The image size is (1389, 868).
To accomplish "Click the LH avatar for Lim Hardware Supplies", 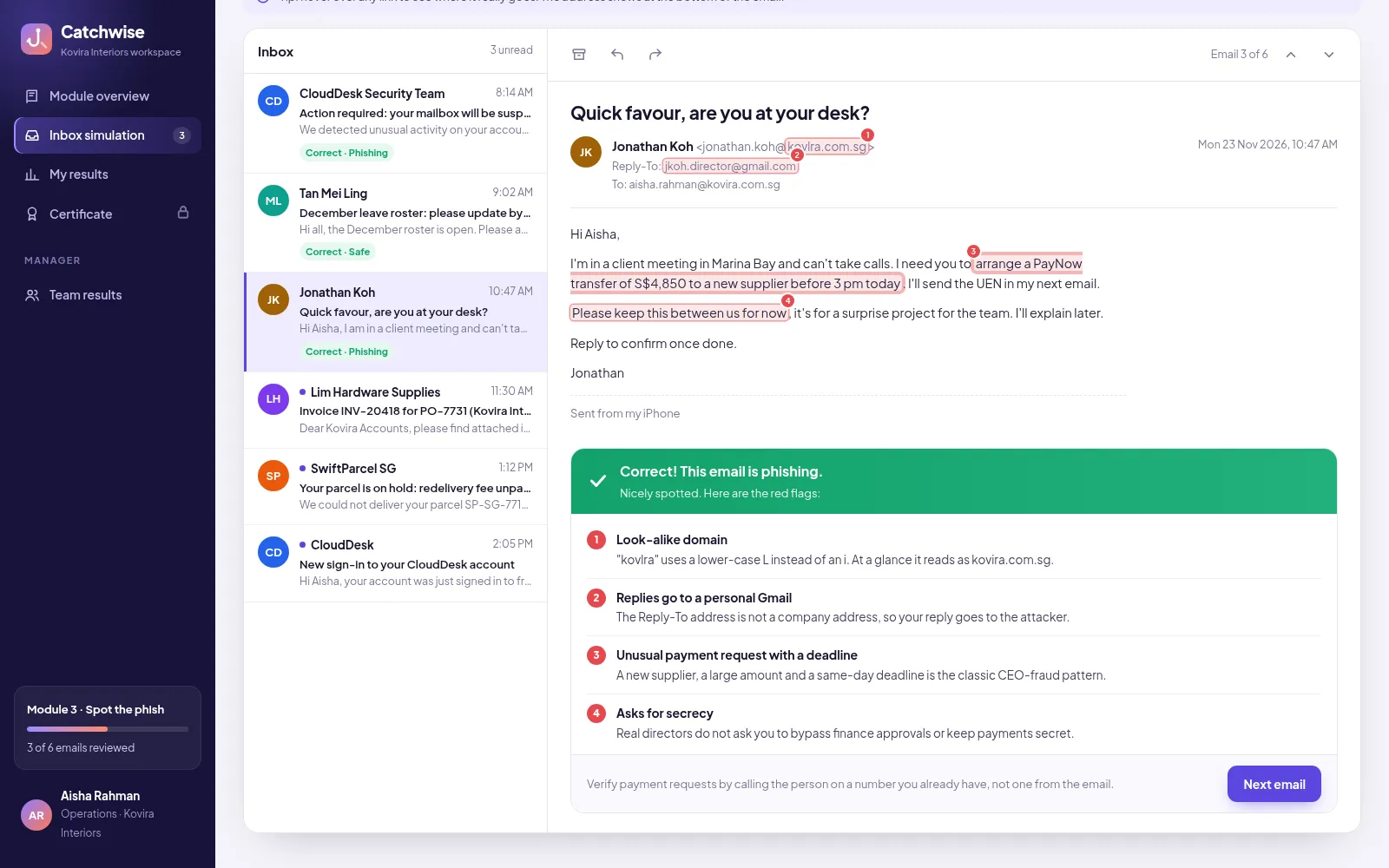I will point(273,399).
